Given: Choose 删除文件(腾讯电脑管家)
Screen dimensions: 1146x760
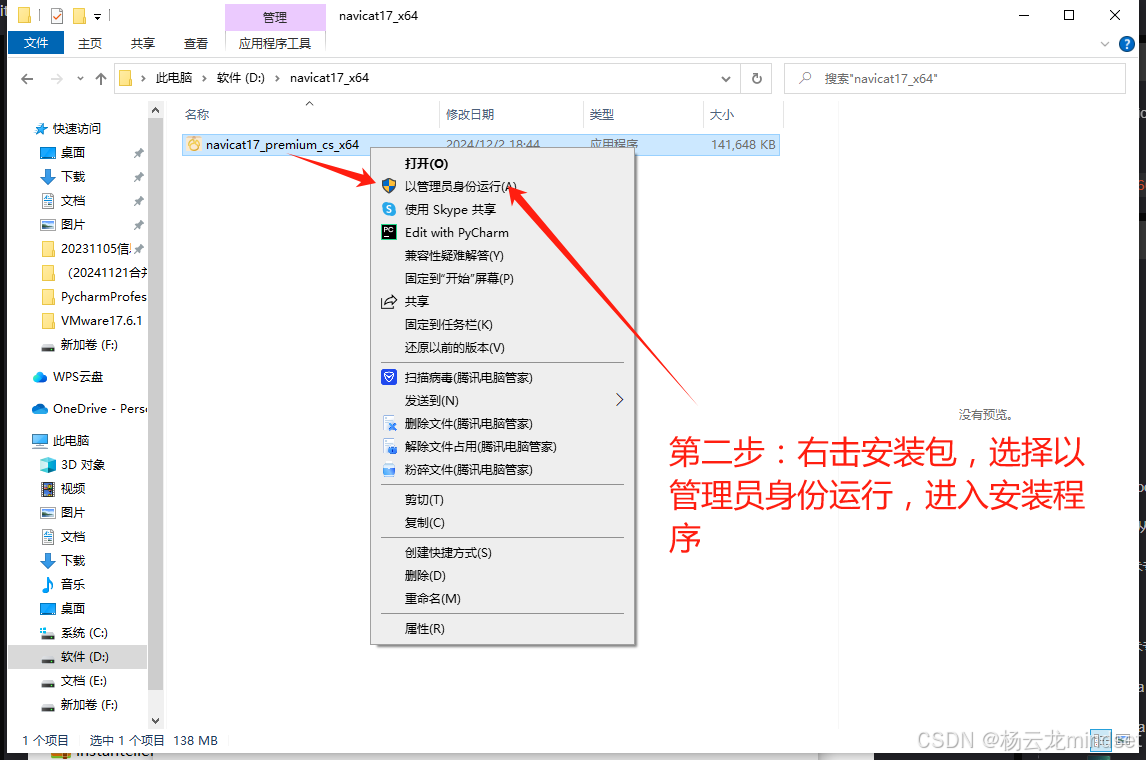Looking at the screenshot, I should [503, 424].
